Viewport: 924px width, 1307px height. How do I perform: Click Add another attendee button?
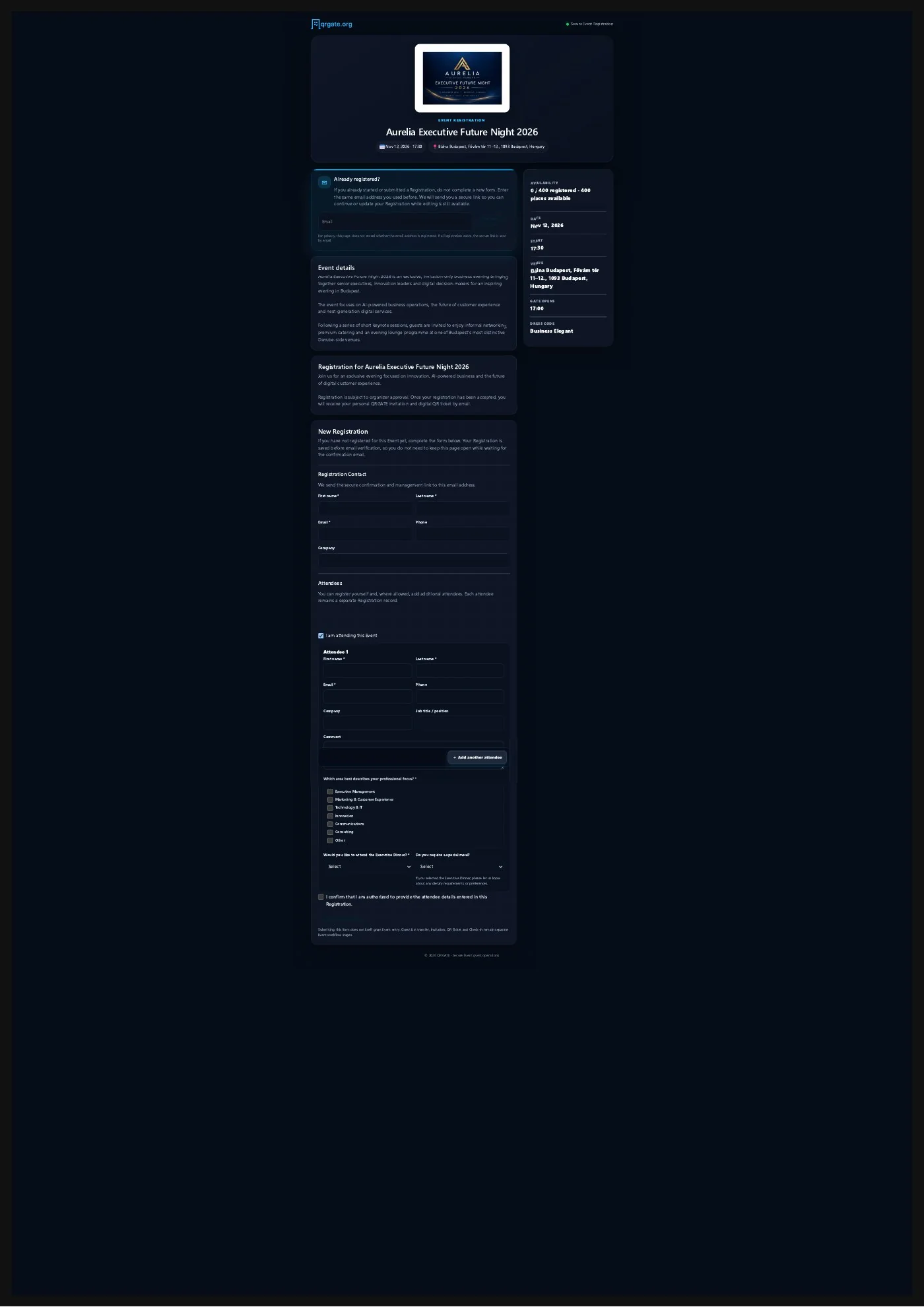coord(477,757)
